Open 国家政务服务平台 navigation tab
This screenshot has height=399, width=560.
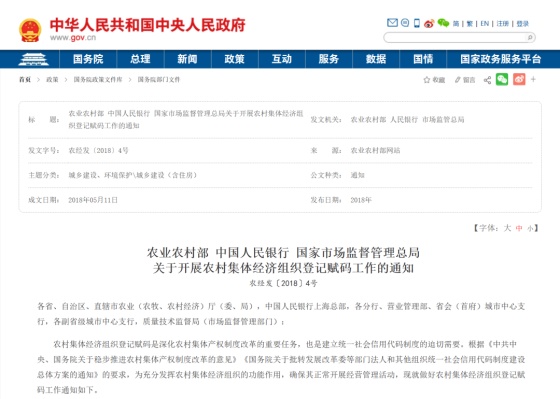pyautogui.click(x=501, y=59)
